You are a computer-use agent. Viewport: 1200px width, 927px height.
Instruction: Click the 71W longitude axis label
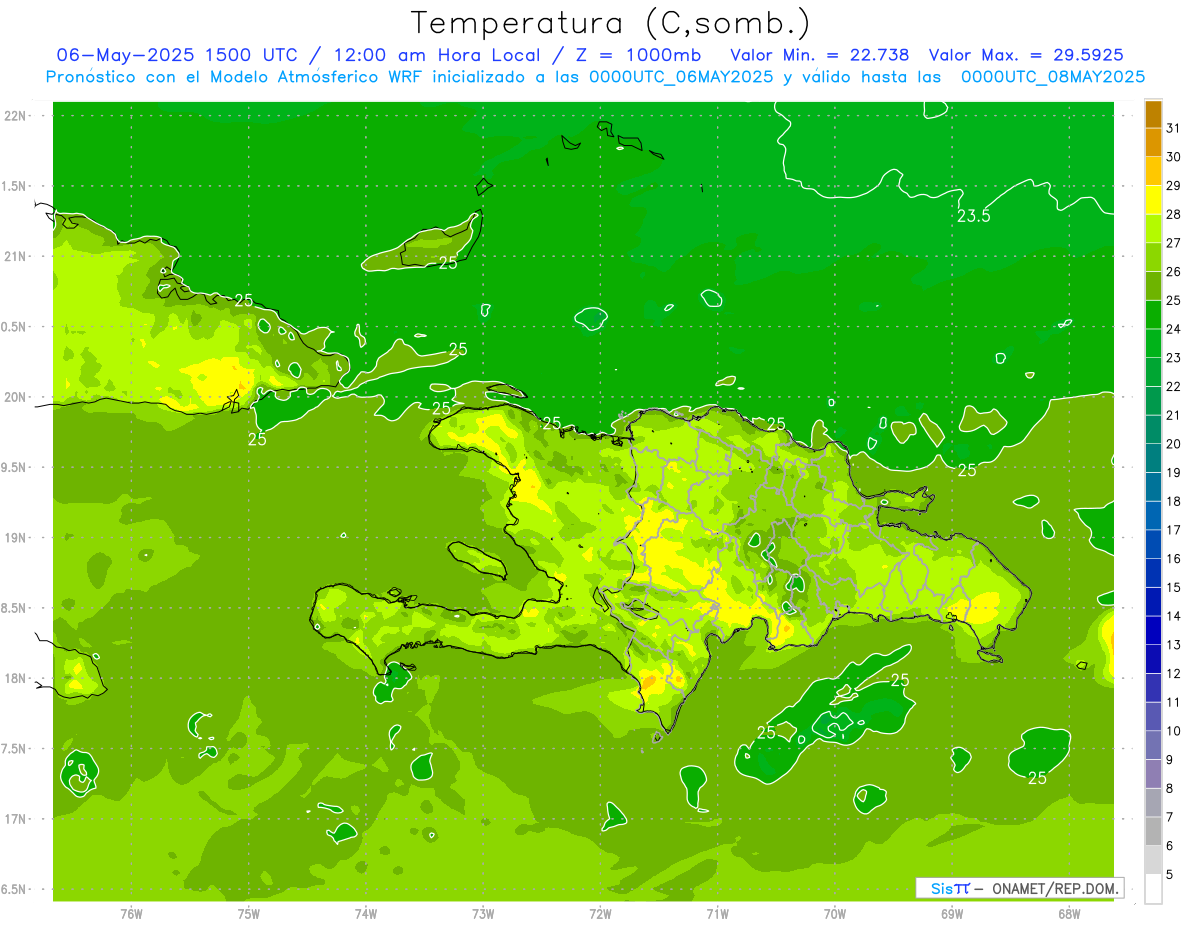click(717, 913)
